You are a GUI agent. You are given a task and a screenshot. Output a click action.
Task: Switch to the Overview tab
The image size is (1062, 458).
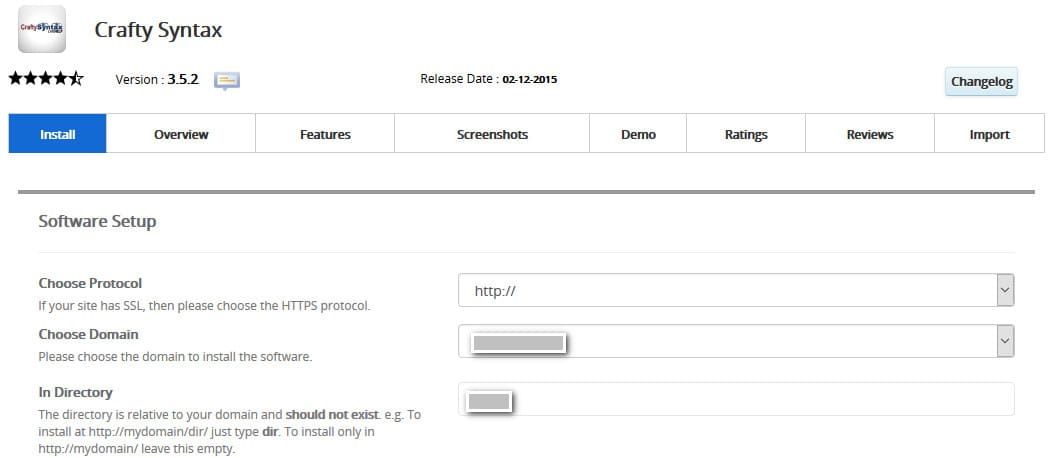pos(181,134)
